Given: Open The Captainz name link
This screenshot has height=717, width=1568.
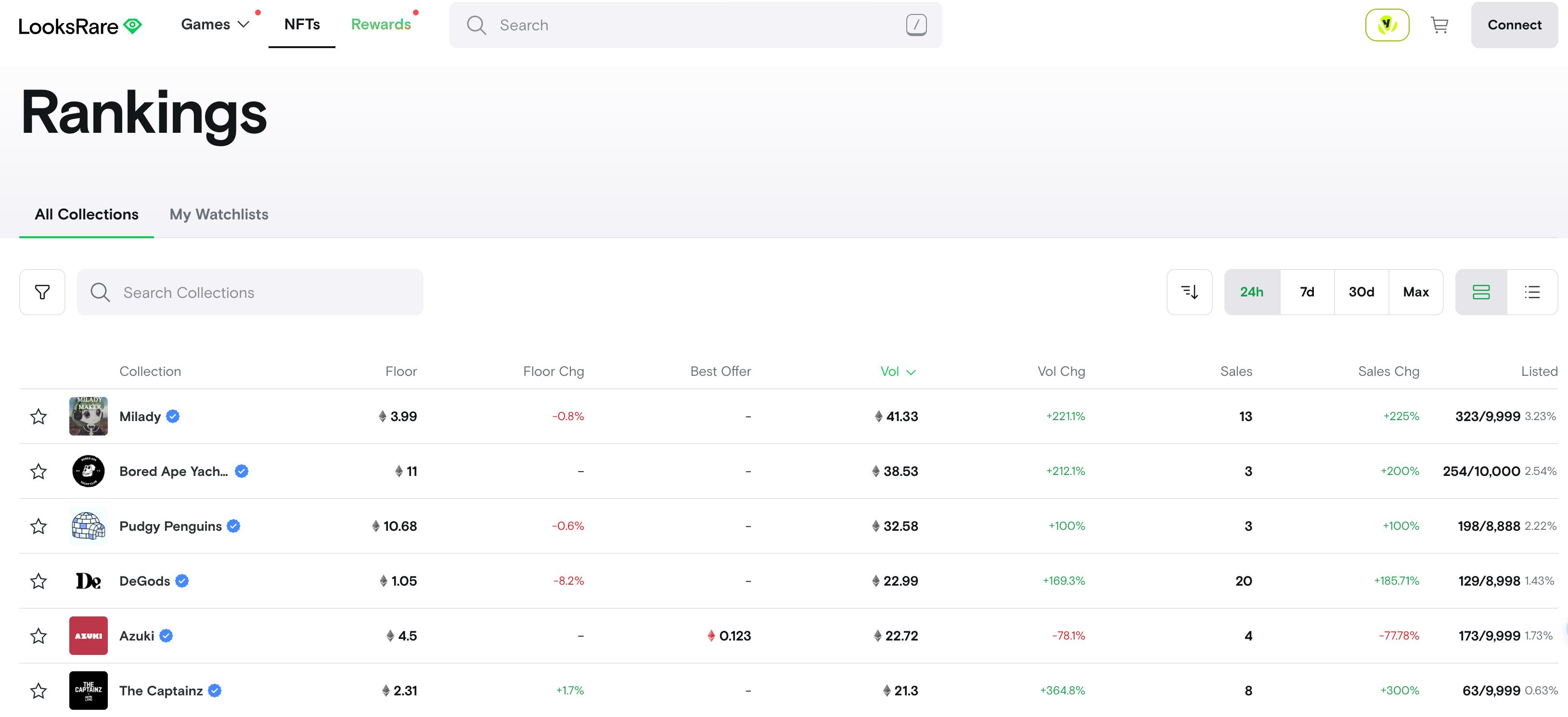Looking at the screenshot, I should click(161, 690).
